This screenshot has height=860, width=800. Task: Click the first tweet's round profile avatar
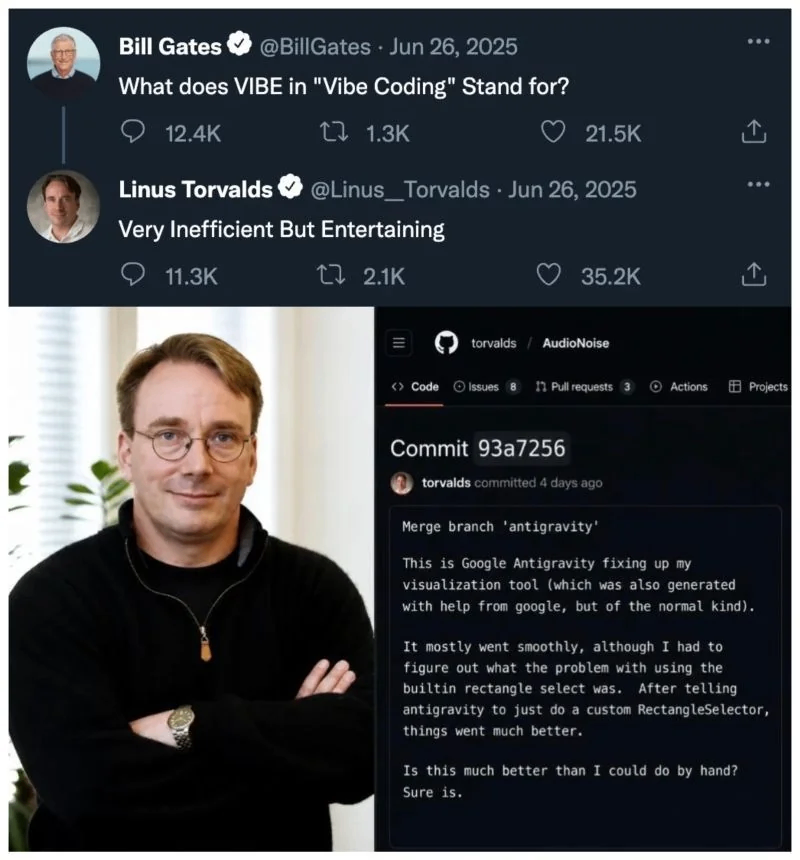click(64, 63)
